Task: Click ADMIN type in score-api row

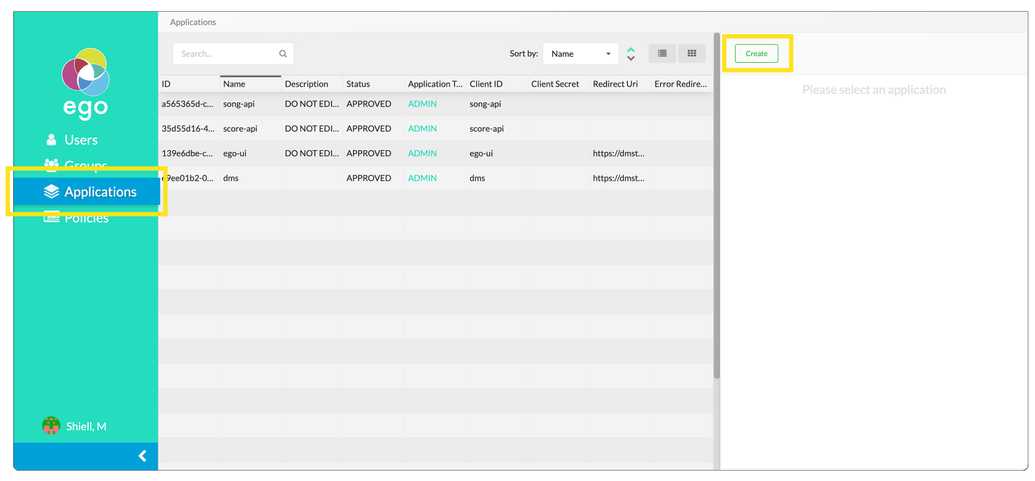Action: (x=422, y=129)
